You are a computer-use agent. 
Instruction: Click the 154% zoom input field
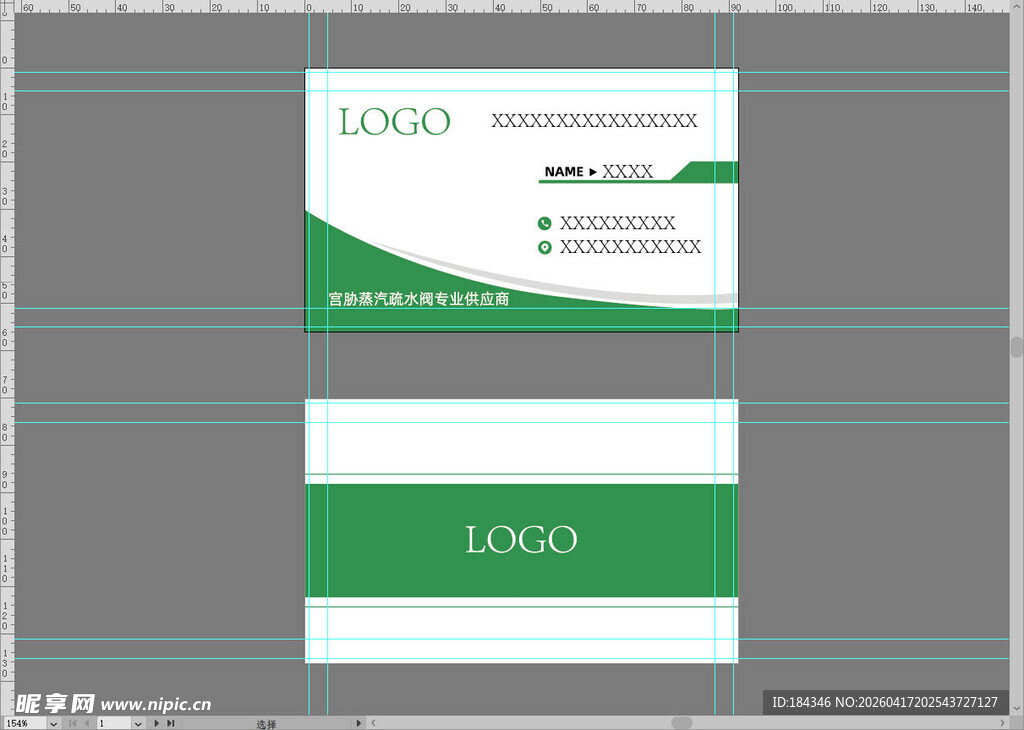(22, 723)
